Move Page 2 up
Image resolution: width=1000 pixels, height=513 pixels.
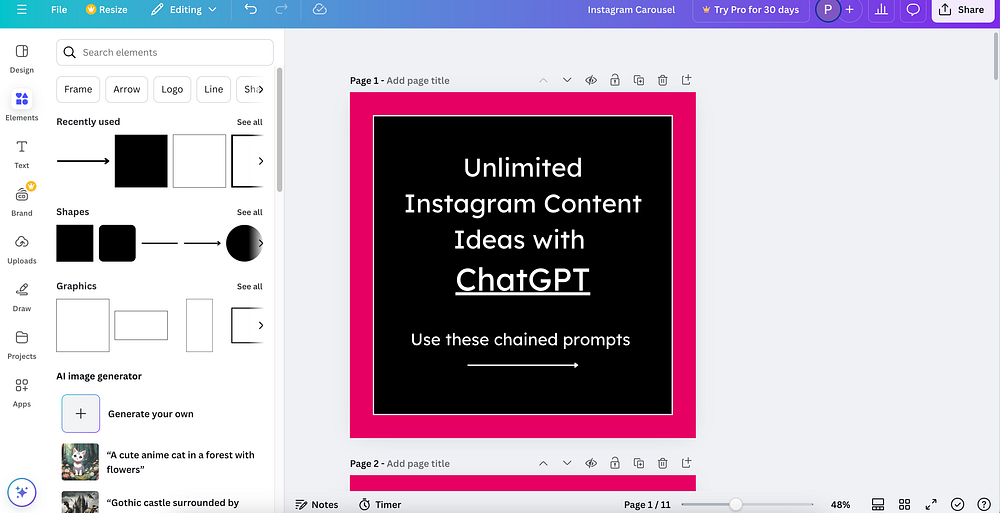[x=543, y=463]
